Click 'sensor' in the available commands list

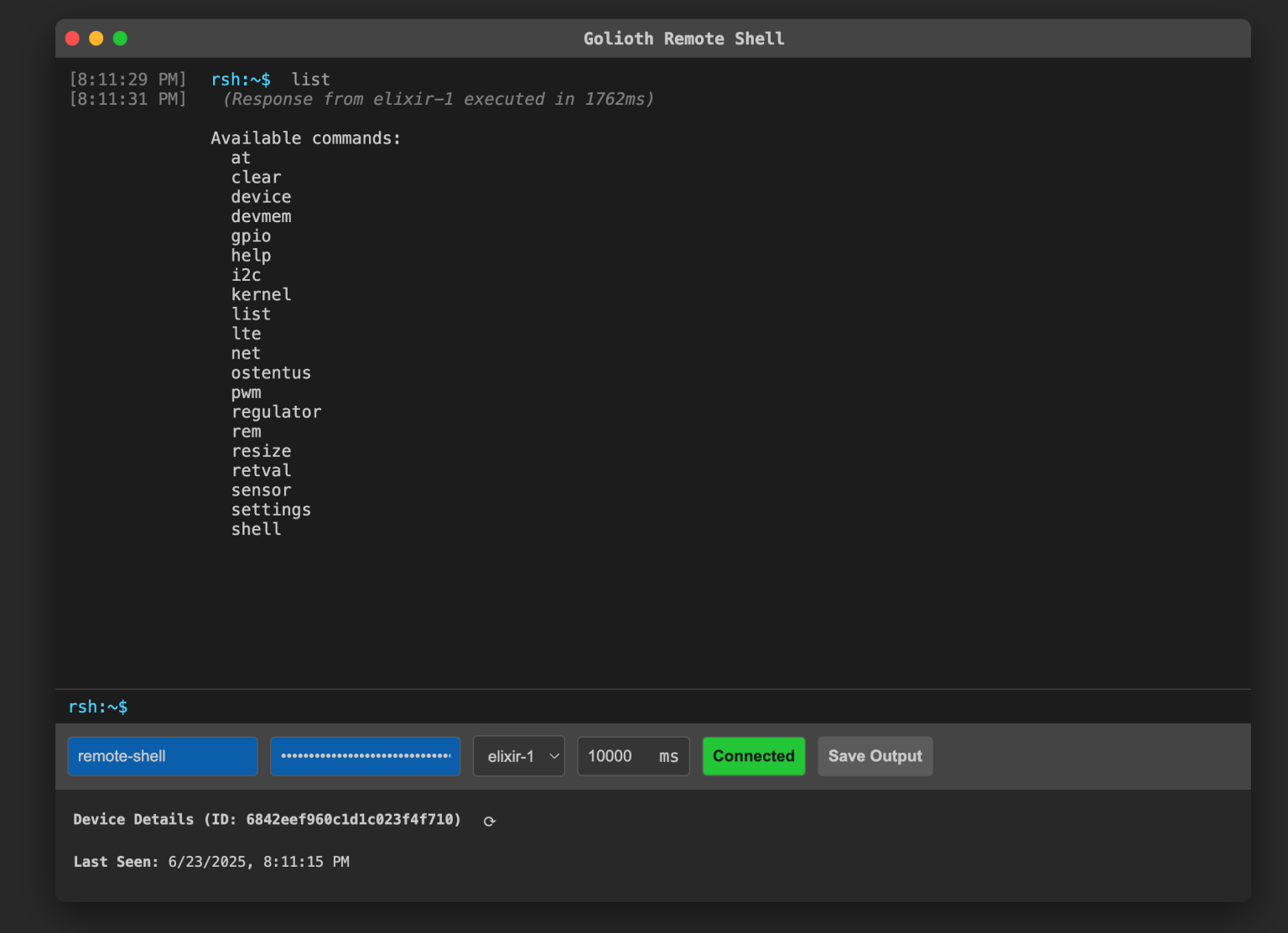coord(261,490)
